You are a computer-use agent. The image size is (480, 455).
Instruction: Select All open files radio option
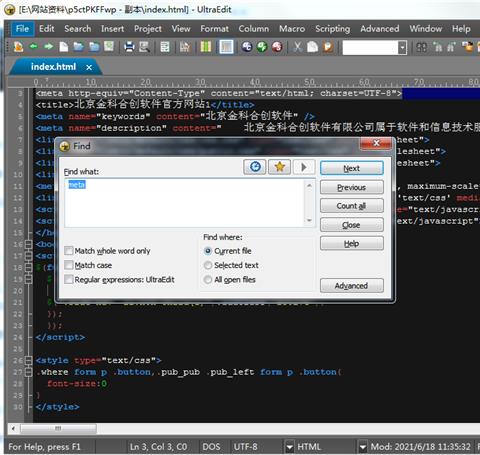point(208,279)
